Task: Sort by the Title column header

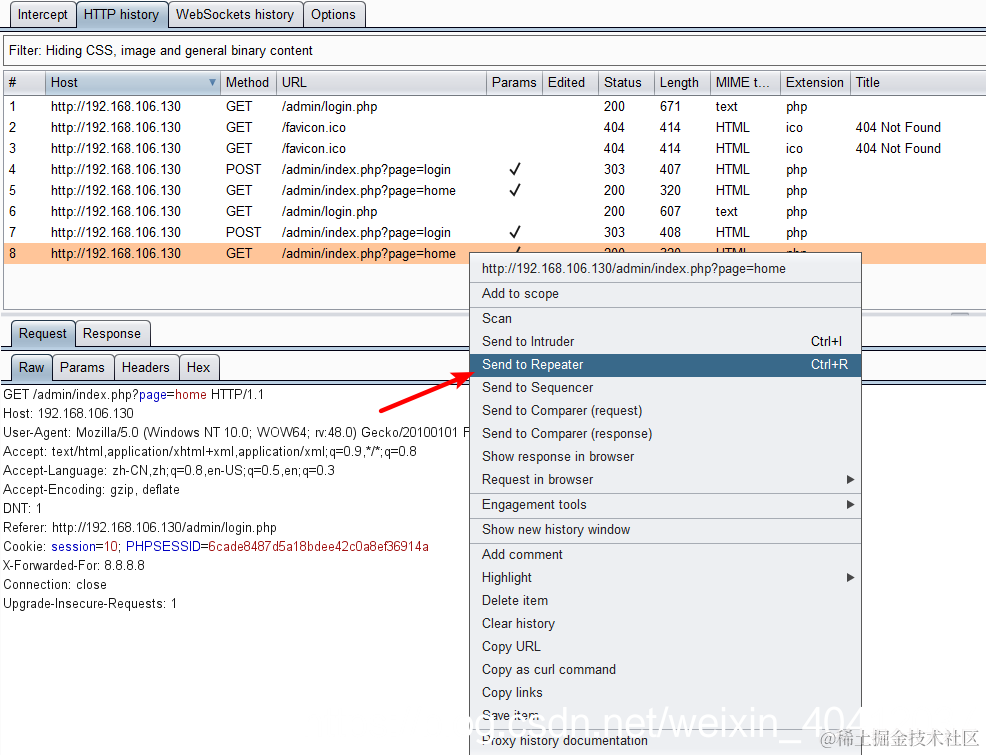Action: coord(918,82)
